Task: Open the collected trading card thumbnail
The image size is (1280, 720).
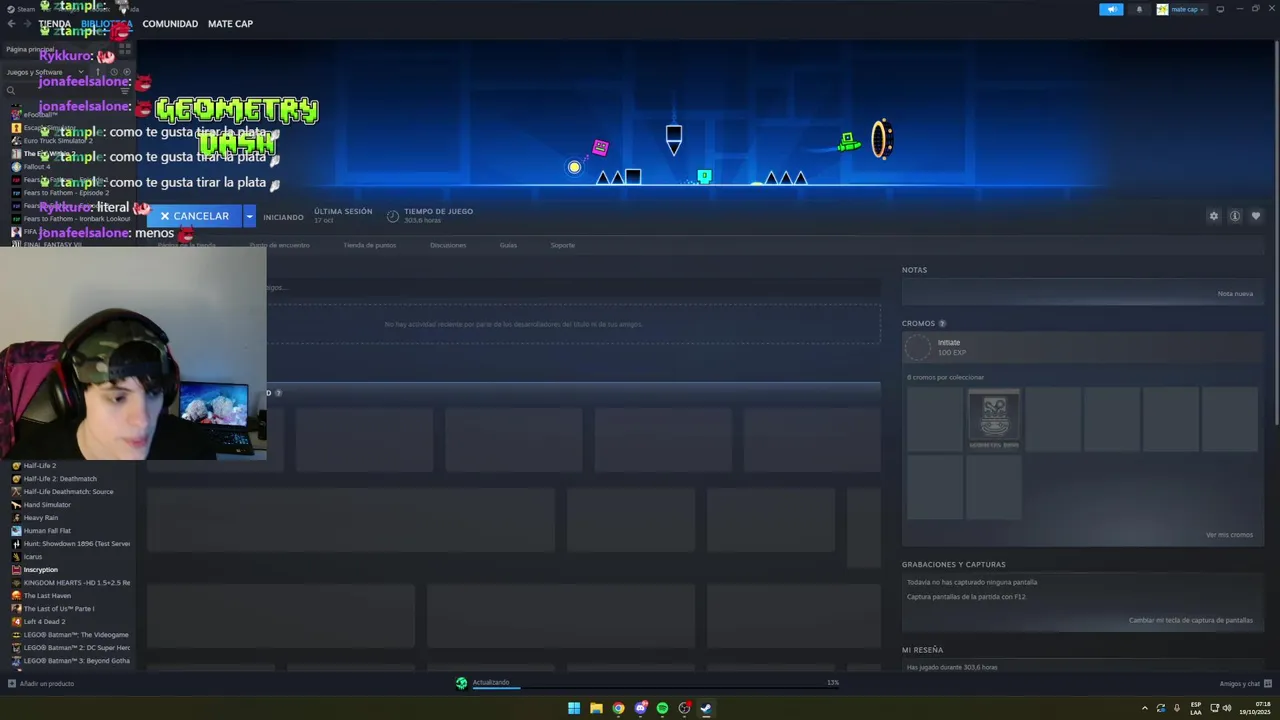Action: [x=994, y=418]
